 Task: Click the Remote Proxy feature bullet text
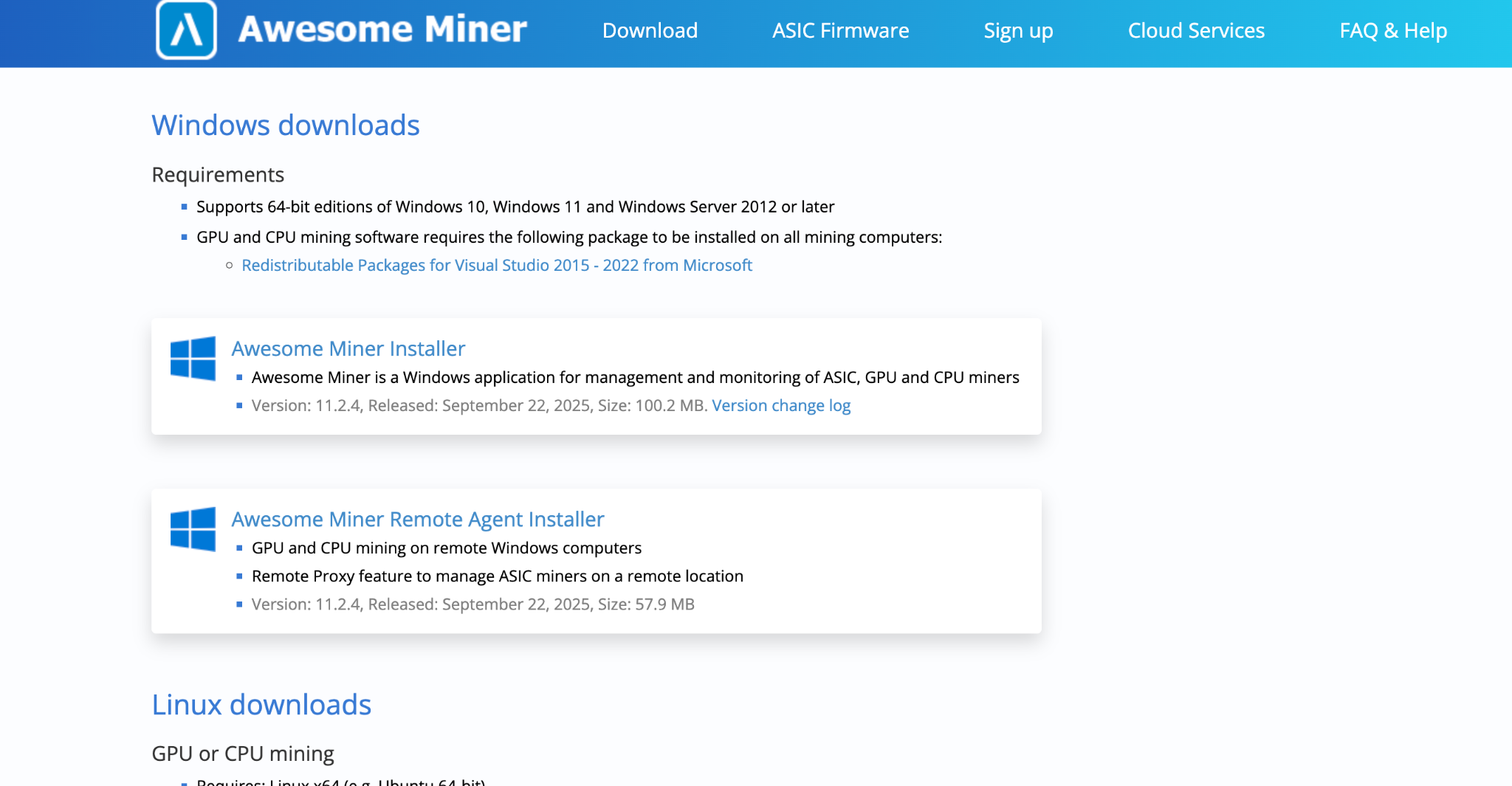497,576
